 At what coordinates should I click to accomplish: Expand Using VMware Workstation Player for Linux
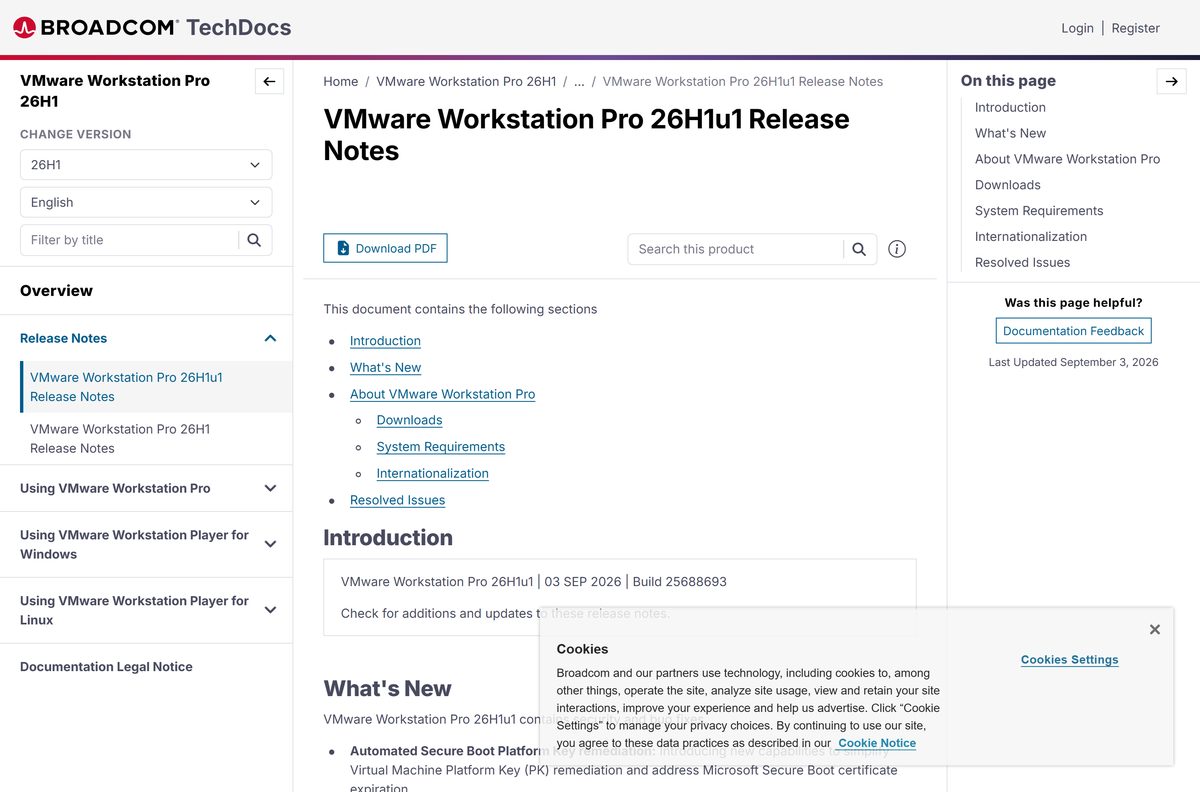pos(270,610)
